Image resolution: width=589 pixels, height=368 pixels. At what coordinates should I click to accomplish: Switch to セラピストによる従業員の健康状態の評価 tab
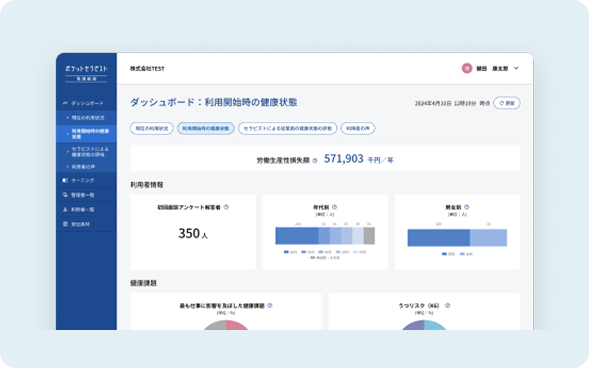287,128
